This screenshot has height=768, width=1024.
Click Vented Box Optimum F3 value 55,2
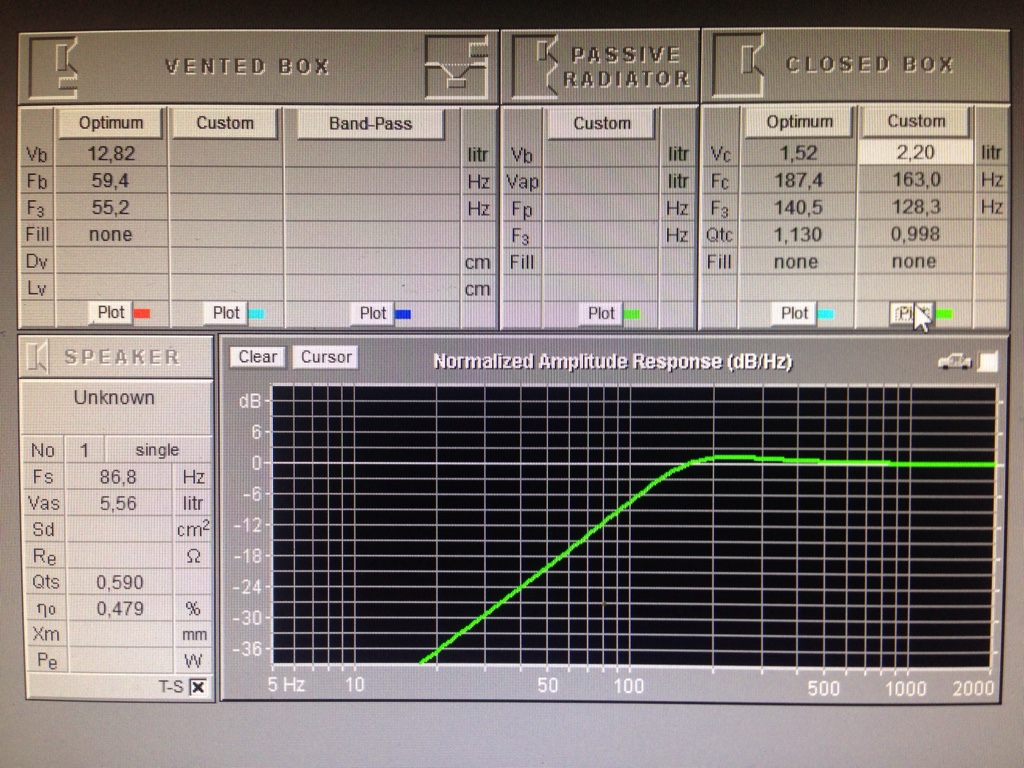click(x=111, y=208)
